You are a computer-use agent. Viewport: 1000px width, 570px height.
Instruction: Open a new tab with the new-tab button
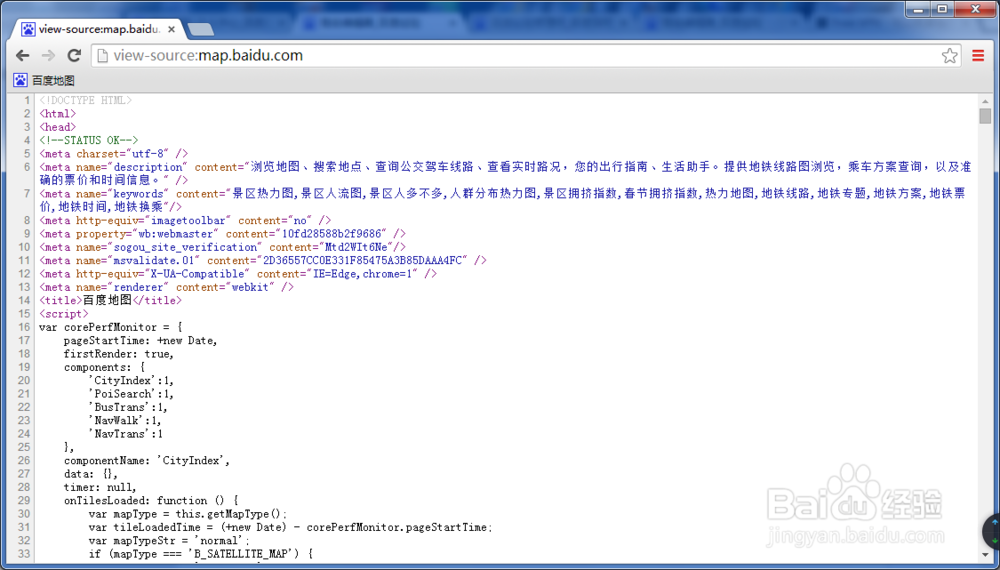201,29
